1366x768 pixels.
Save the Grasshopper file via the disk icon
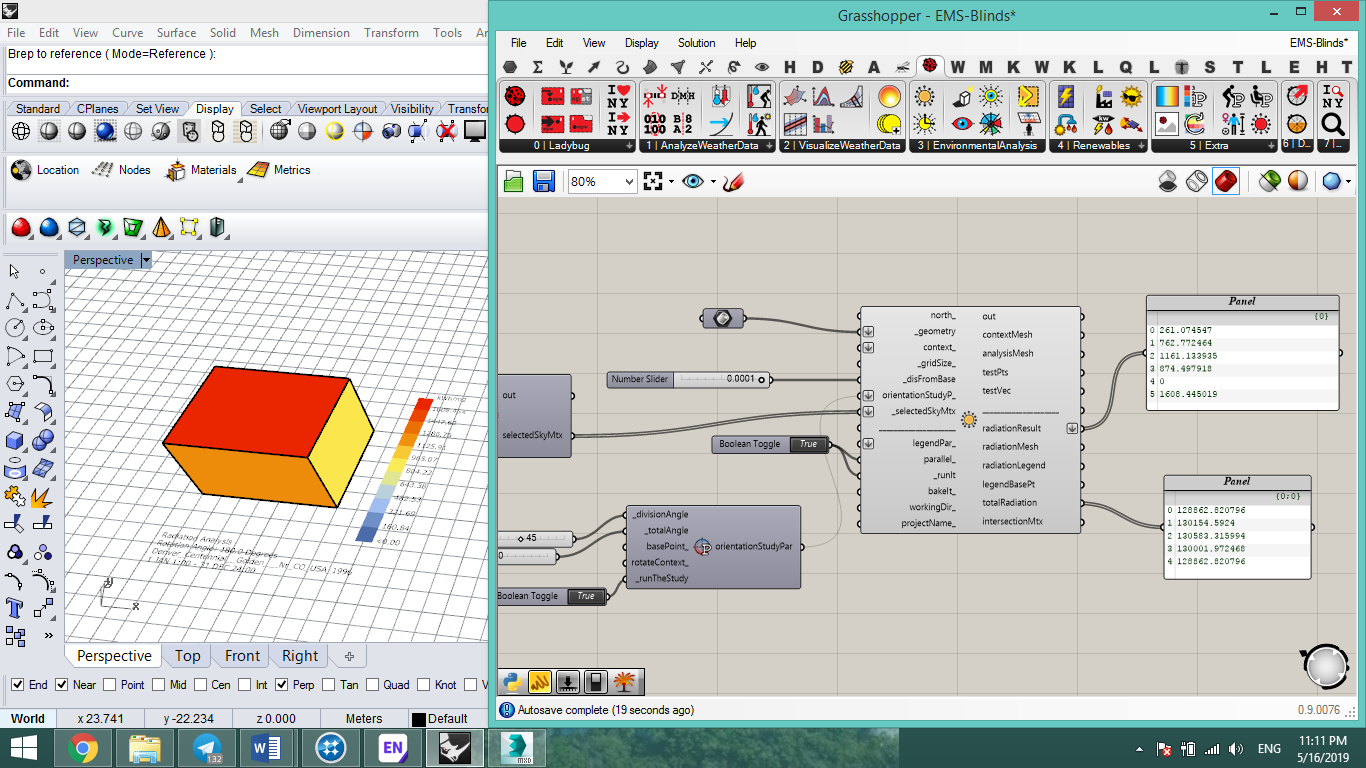(544, 181)
